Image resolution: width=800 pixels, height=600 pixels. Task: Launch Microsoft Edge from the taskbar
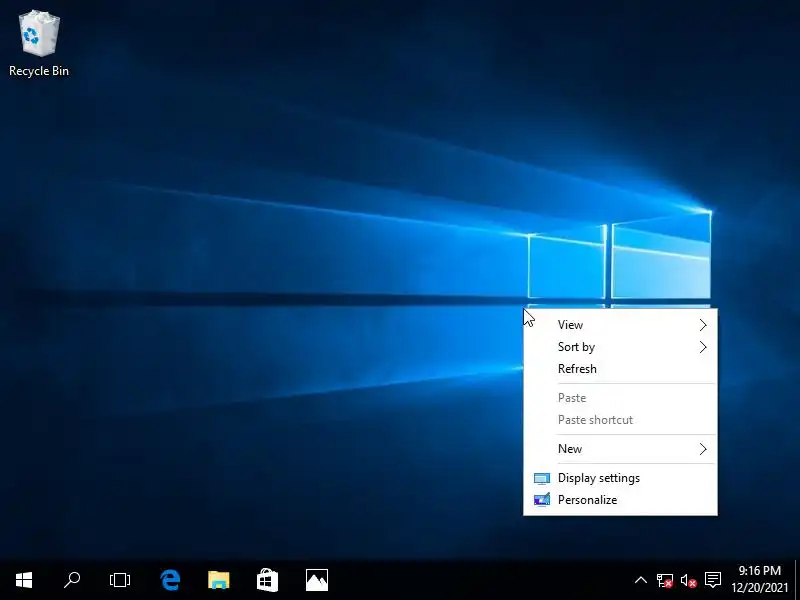click(170, 580)
